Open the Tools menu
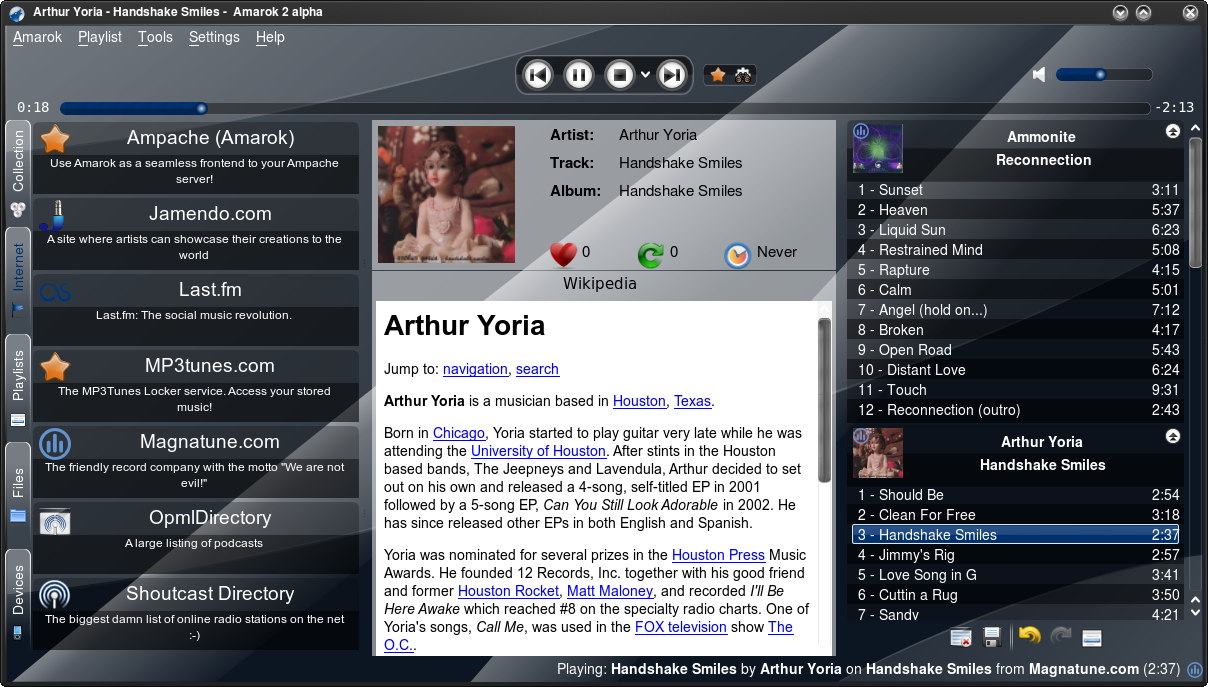The image size is (1208, 687). point(155,37)
